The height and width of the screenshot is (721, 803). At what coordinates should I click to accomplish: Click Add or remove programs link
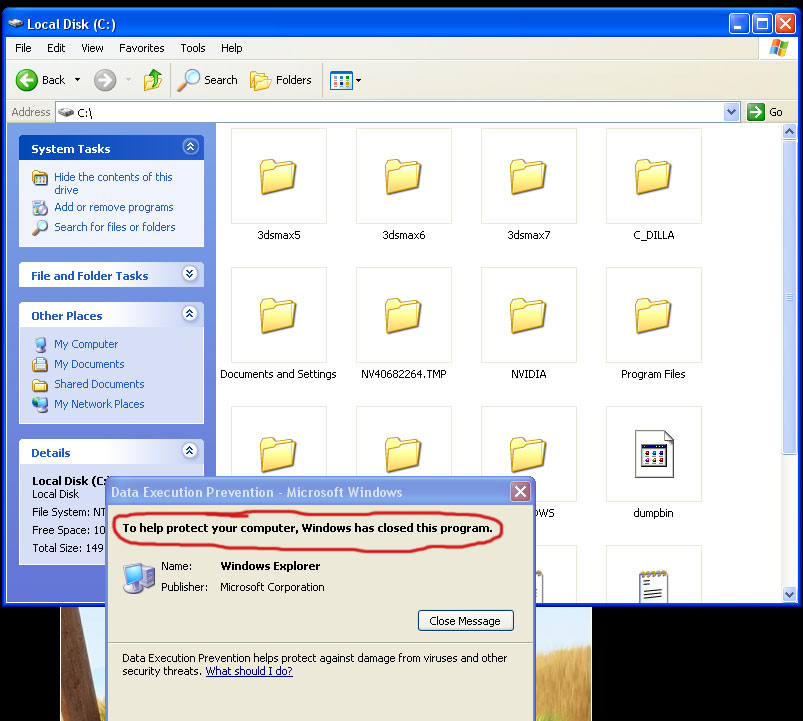tap(114, 207)
